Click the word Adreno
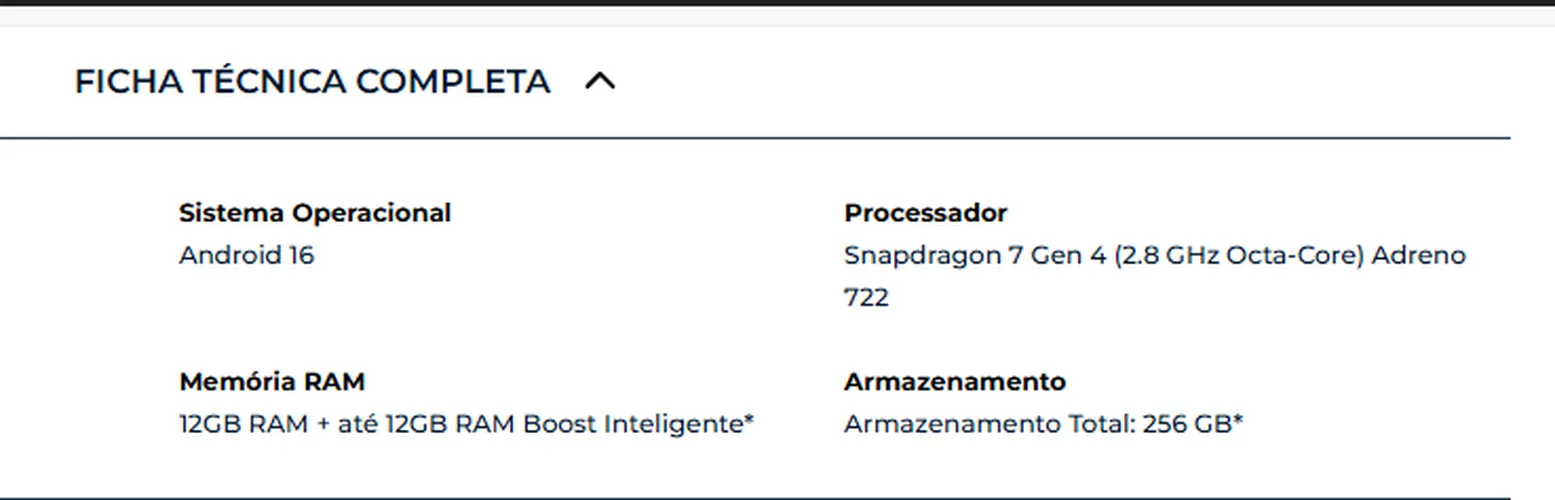Image resolution: width=1555 pixels, height=500 pixels. [x=1419, y=256]
